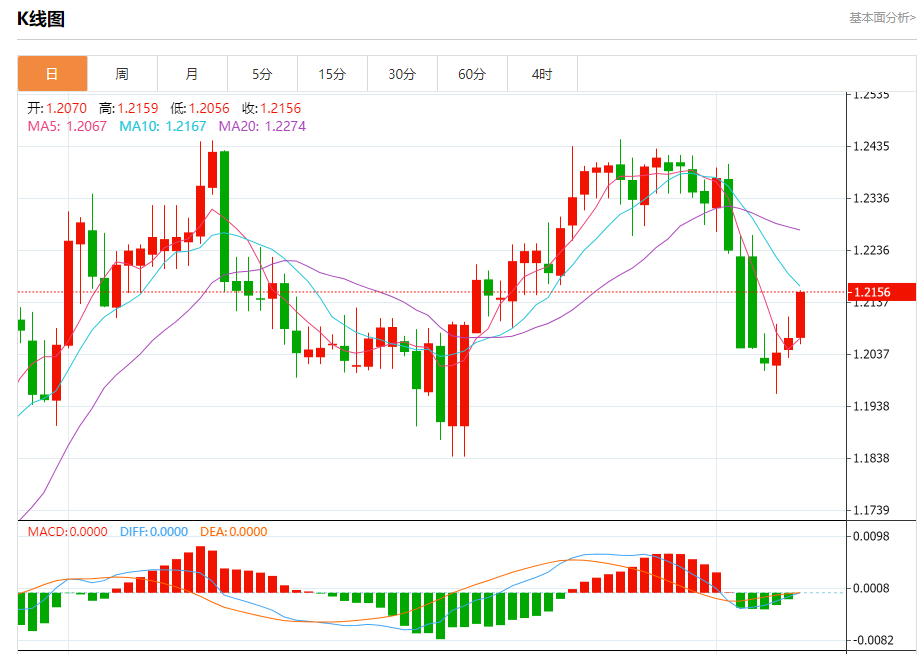Click the 1.2236 price axis label
This screenshot has width=918, height=654.
pos(871,251)
